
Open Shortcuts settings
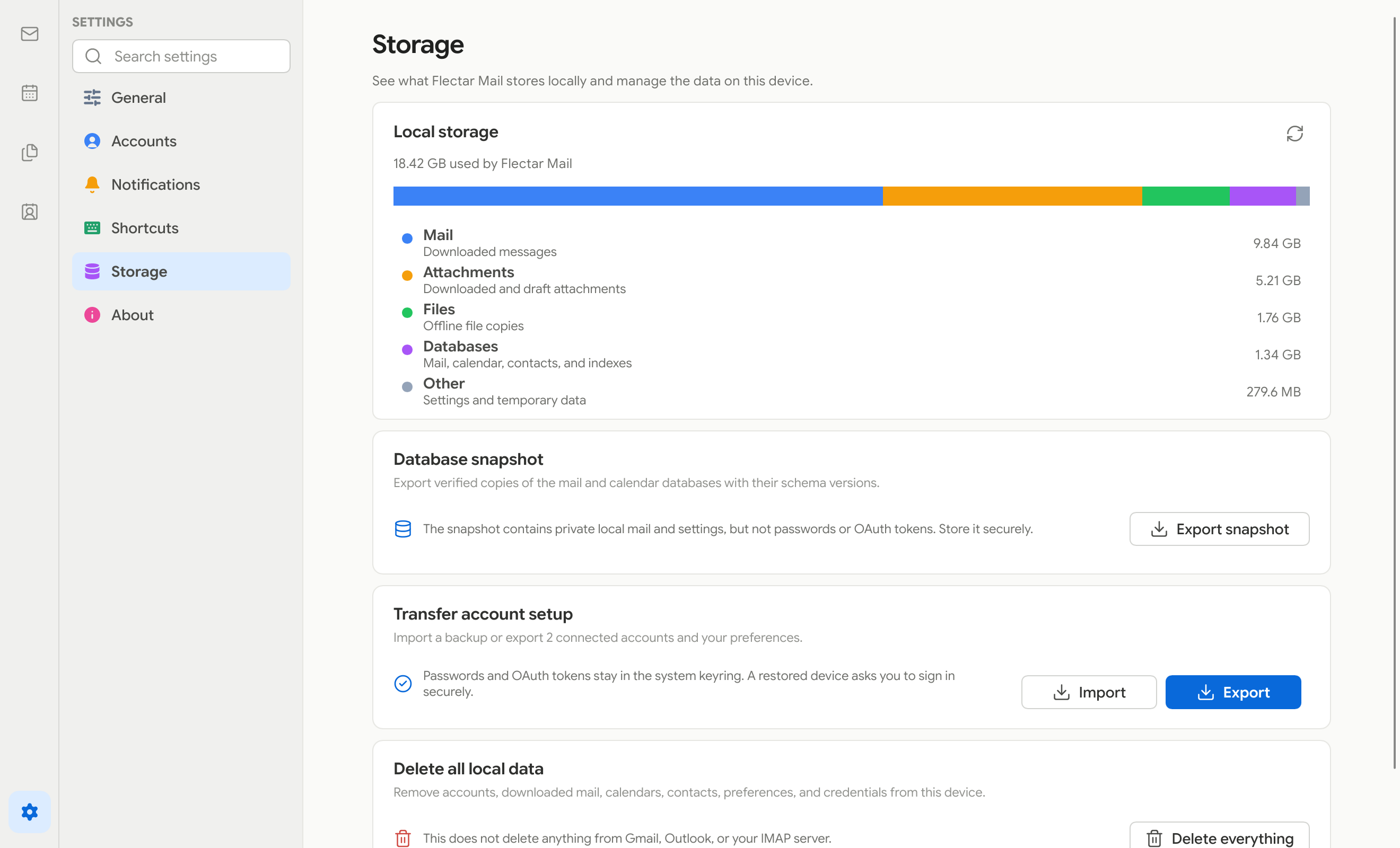tap(181, 228)
